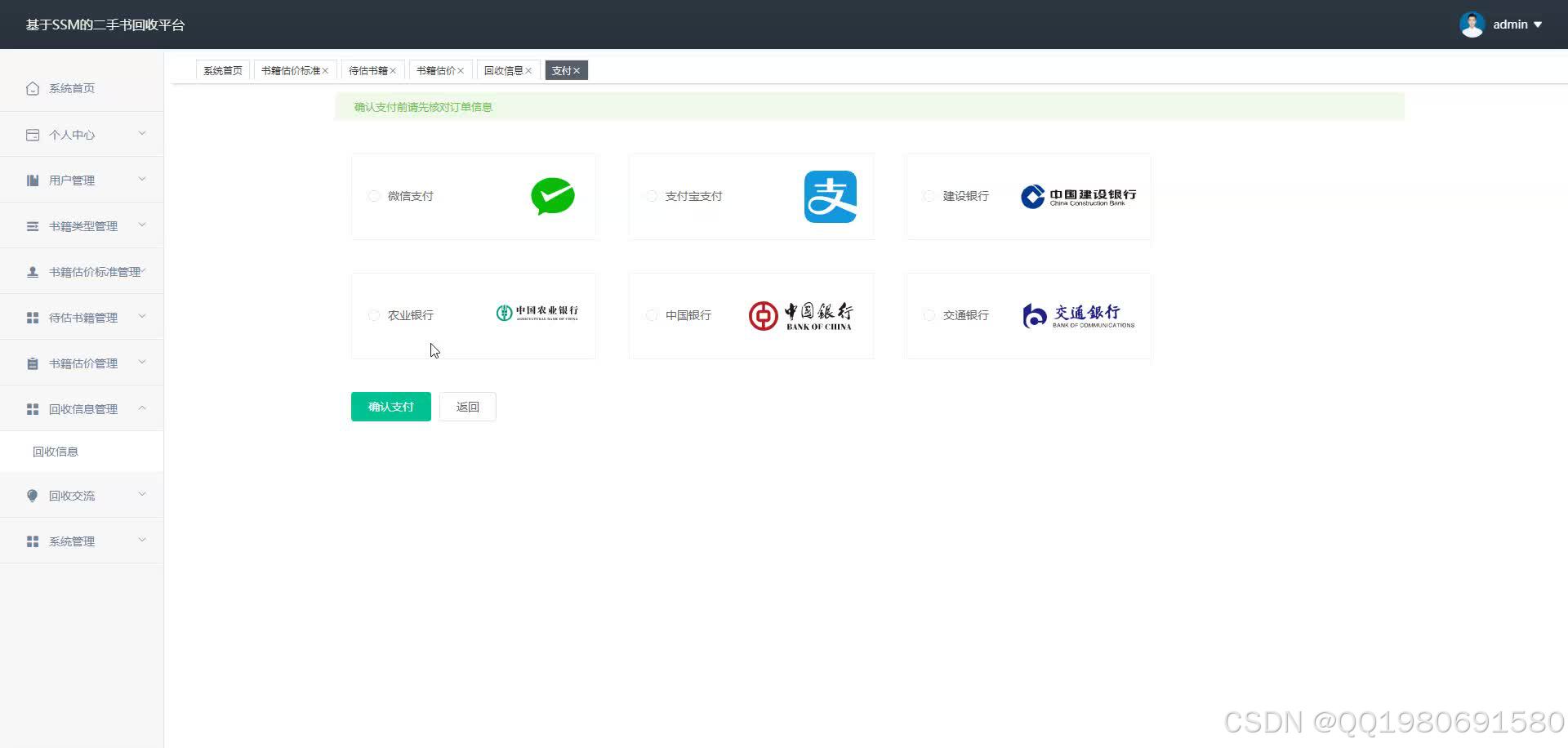Image resolution: width=1568 pixels, height=748 pixels.
Task: Collapse the 回收信息管理 menu
Action: tap(81, 408)
